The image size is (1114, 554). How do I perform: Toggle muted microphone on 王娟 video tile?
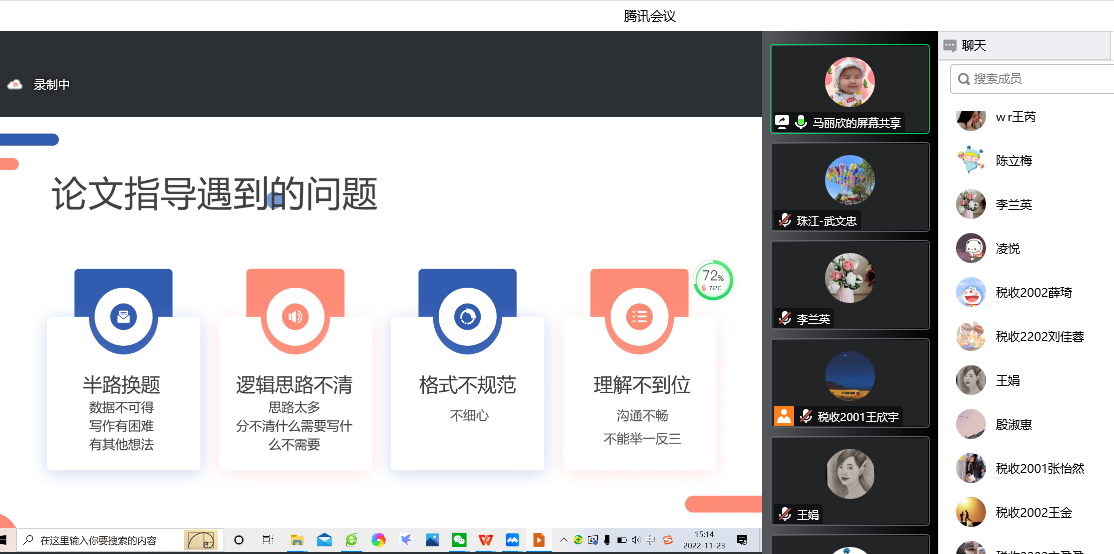tap(786, 515)
